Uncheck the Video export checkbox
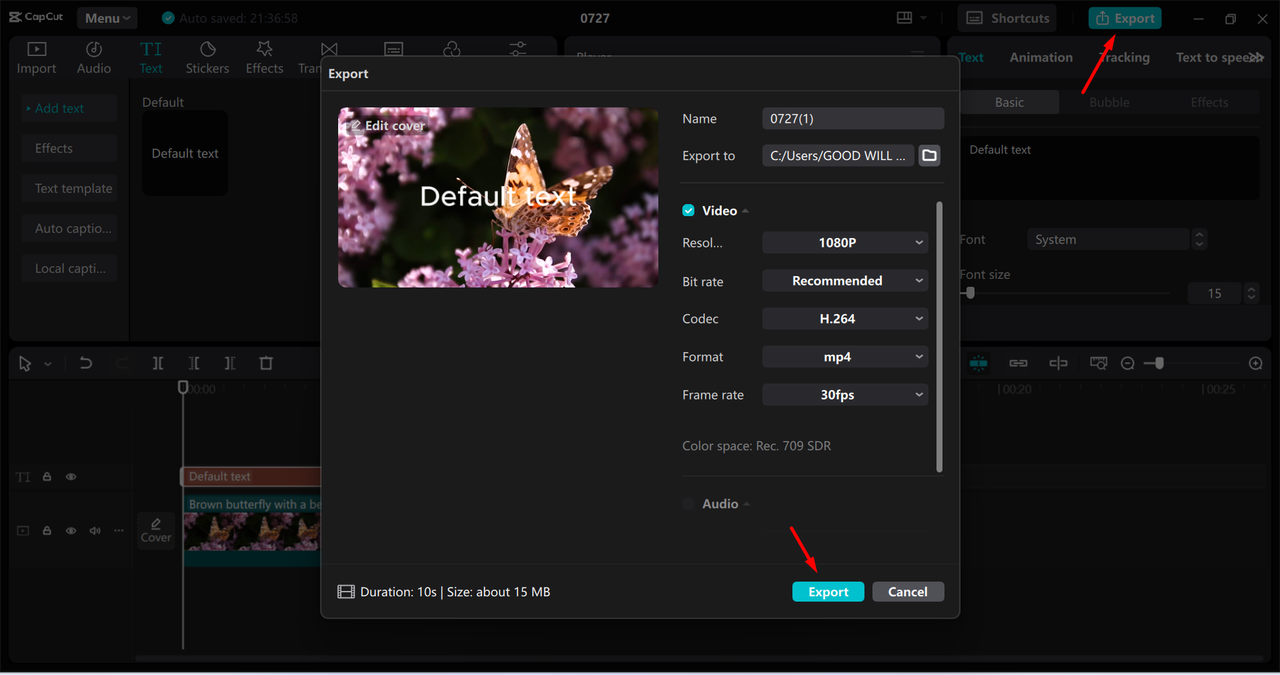This screenshot has height=675, width=1280. click(x=688, y=211)
